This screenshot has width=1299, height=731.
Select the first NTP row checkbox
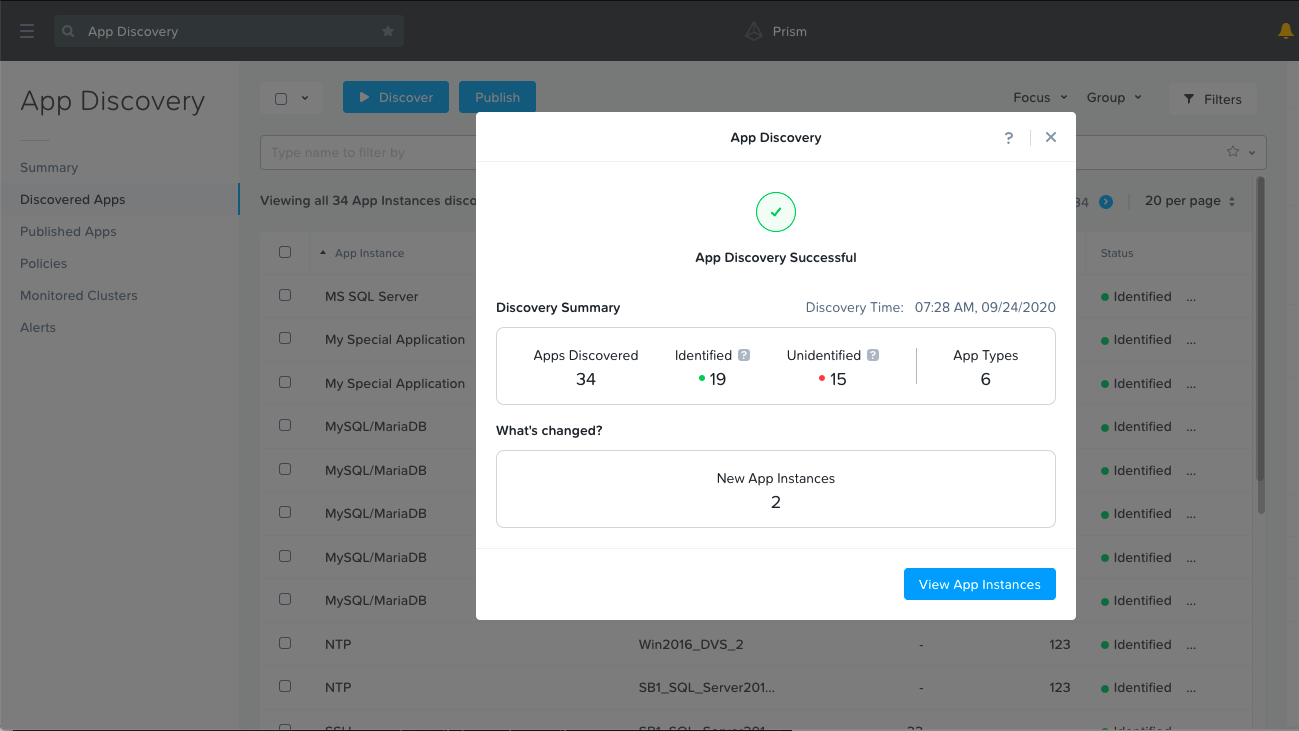point(285,644)
